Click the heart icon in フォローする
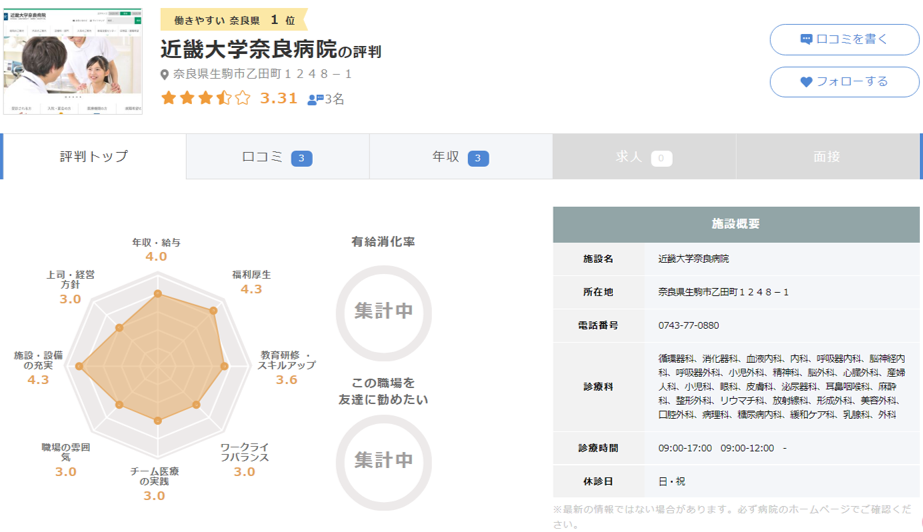The height and width of the screenshot is (532, 923). click(806, 82)
